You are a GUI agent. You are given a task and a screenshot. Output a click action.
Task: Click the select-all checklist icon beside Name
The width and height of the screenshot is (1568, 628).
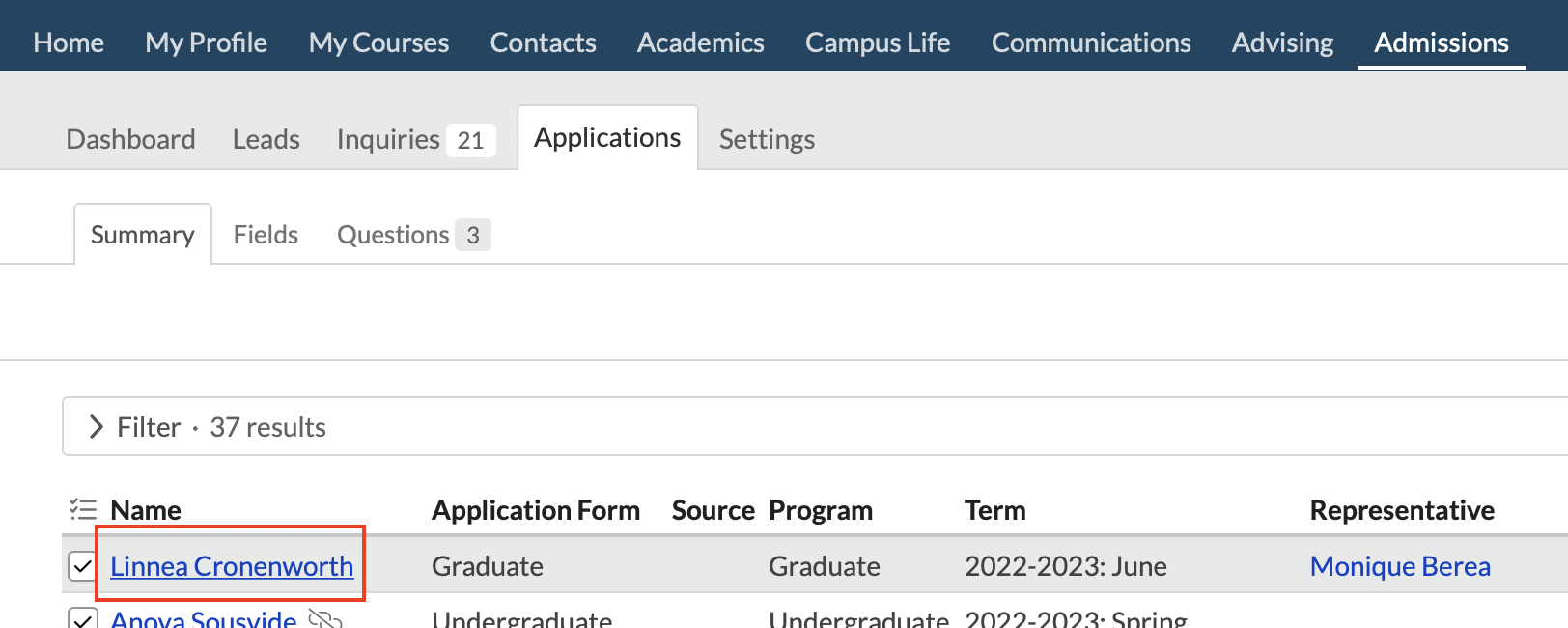click(83, 509)
